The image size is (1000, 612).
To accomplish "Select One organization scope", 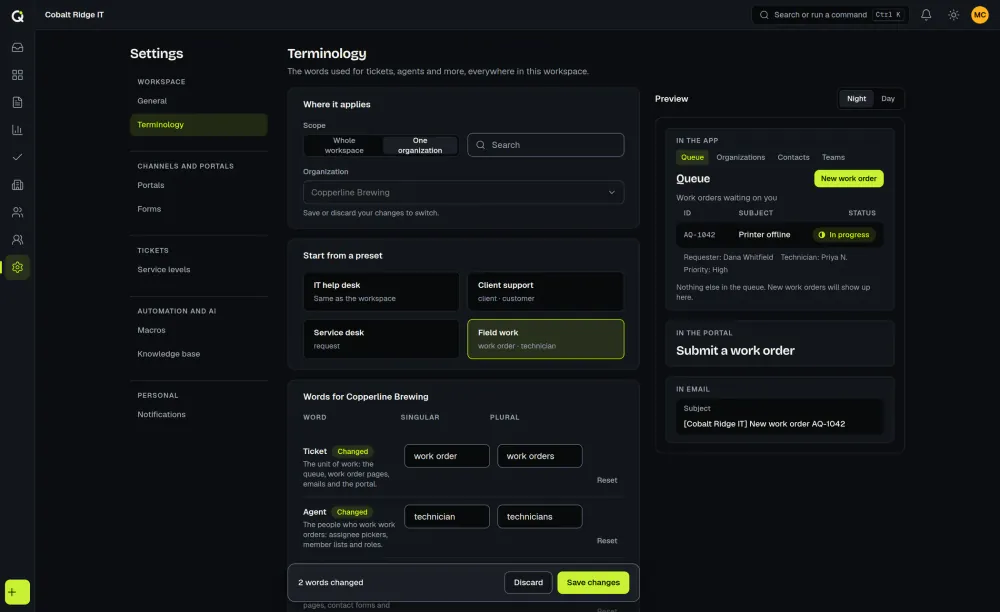I will click(x=420, y=145).
